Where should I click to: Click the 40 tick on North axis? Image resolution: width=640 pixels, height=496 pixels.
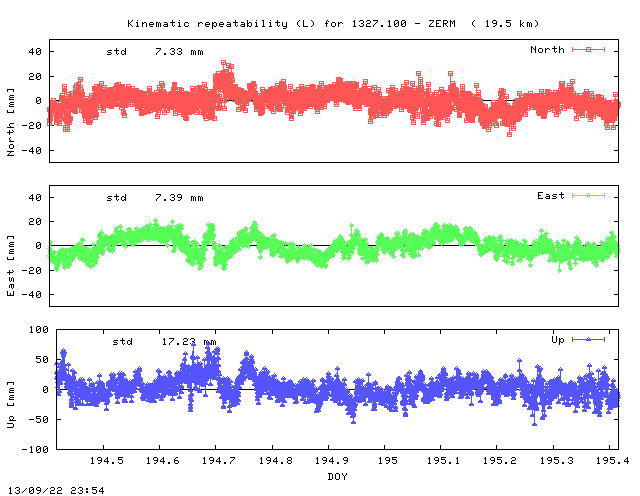point(35,52)
